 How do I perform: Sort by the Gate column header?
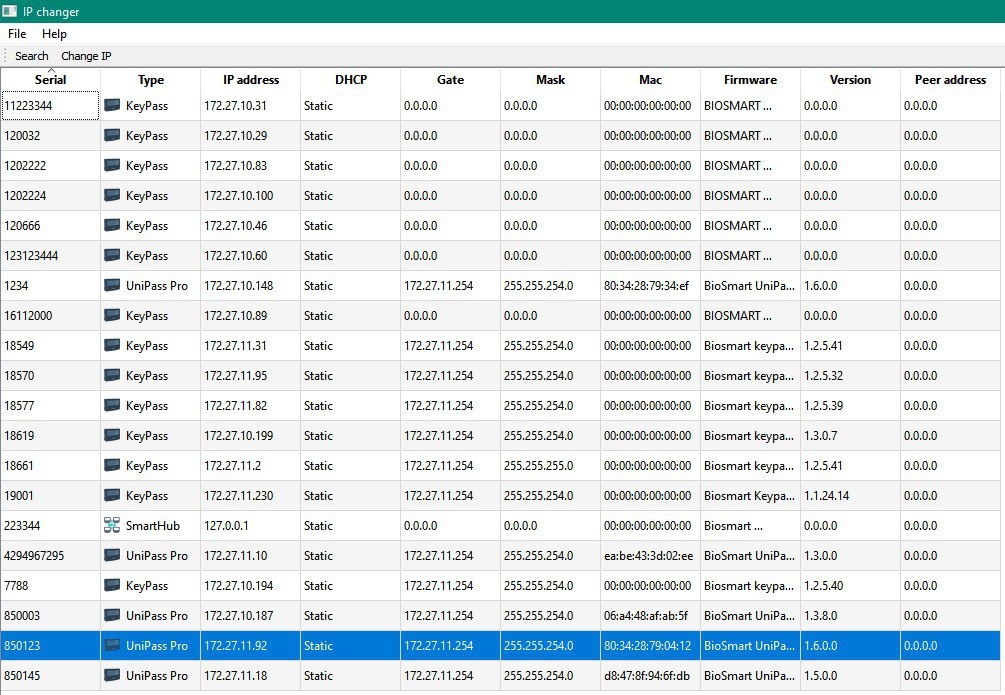(x=450, y=80)
